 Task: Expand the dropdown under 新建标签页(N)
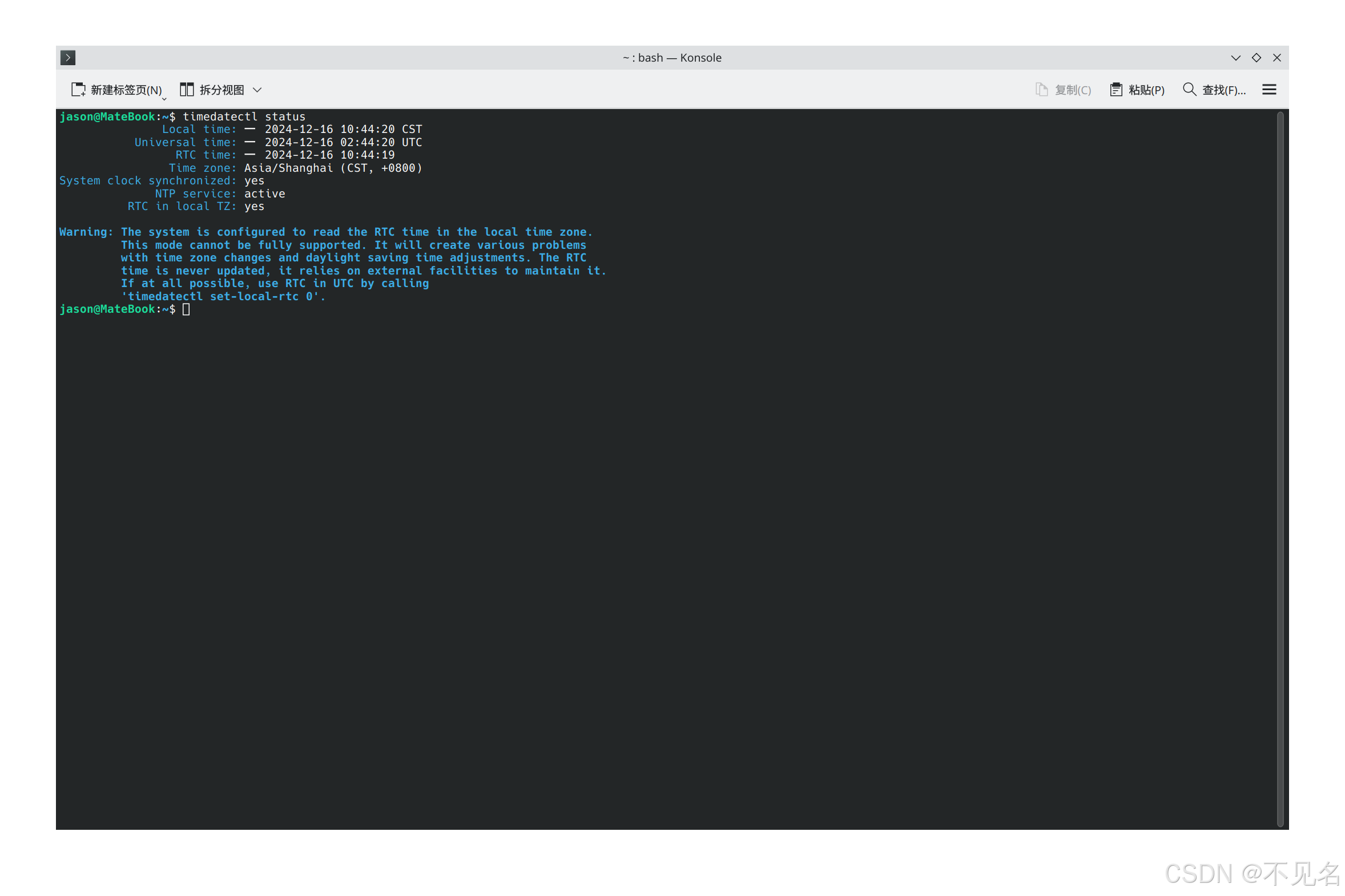point(164,98)
